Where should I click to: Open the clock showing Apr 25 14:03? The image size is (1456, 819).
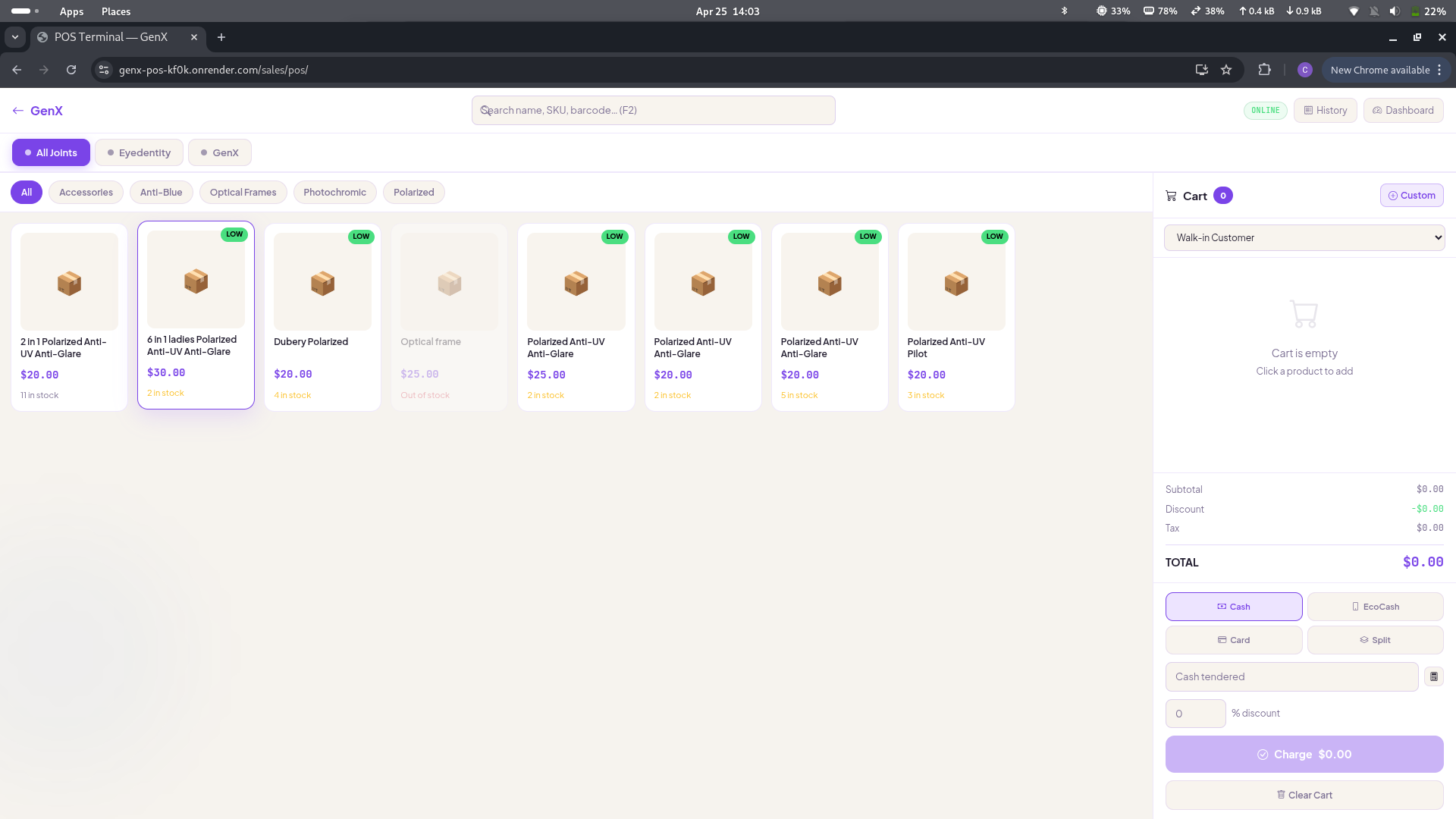click(727, 11)
